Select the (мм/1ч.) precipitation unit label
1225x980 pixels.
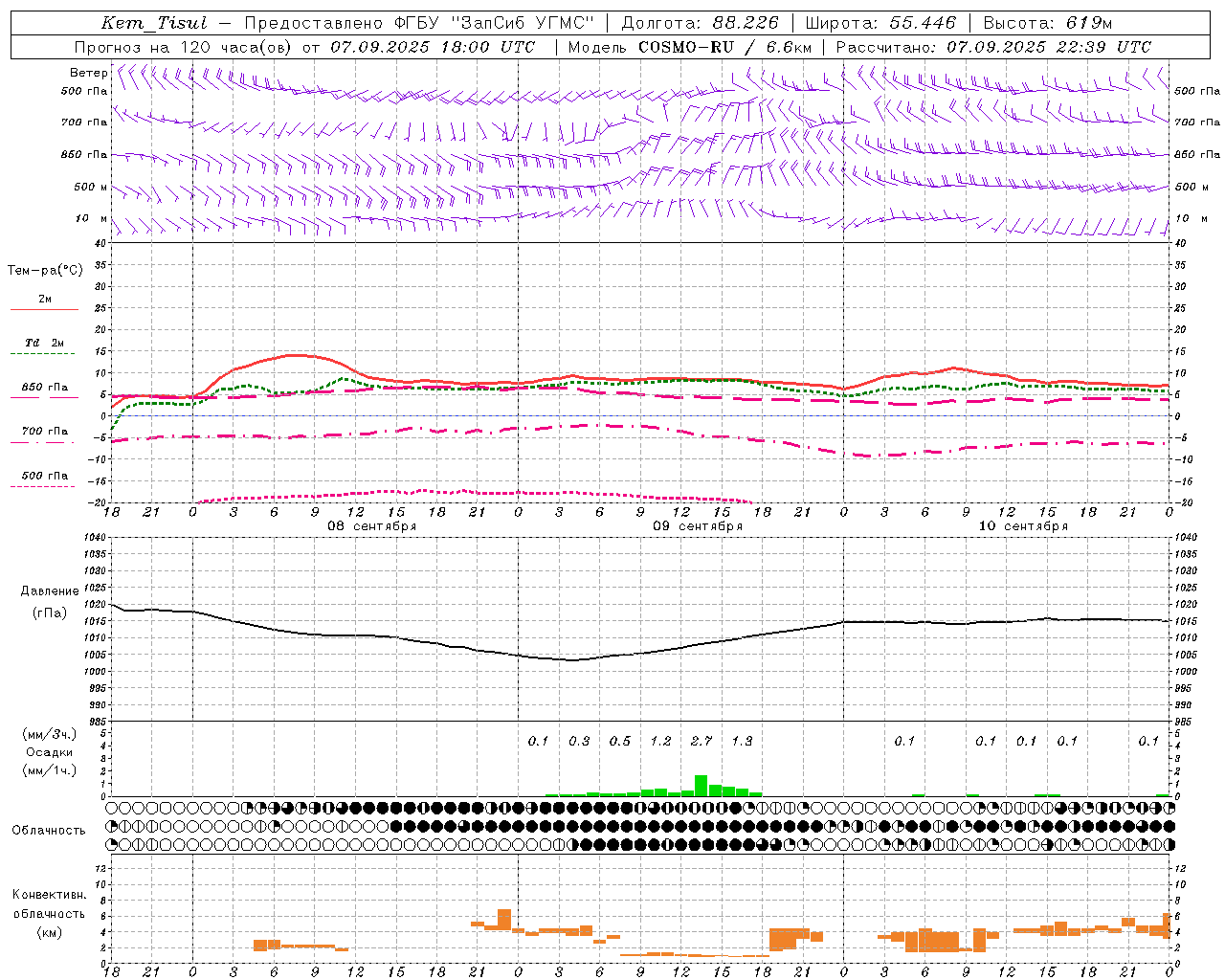50,770
